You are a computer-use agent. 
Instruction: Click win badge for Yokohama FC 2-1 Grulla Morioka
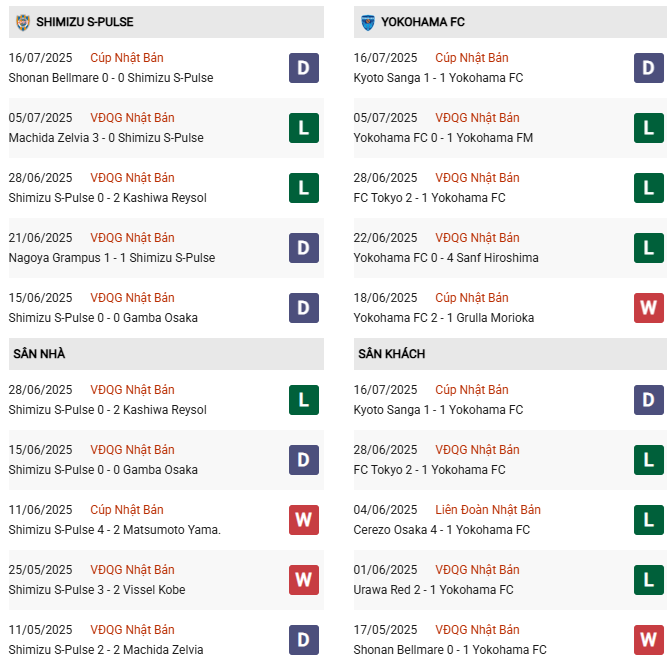(x=648, y=308)
